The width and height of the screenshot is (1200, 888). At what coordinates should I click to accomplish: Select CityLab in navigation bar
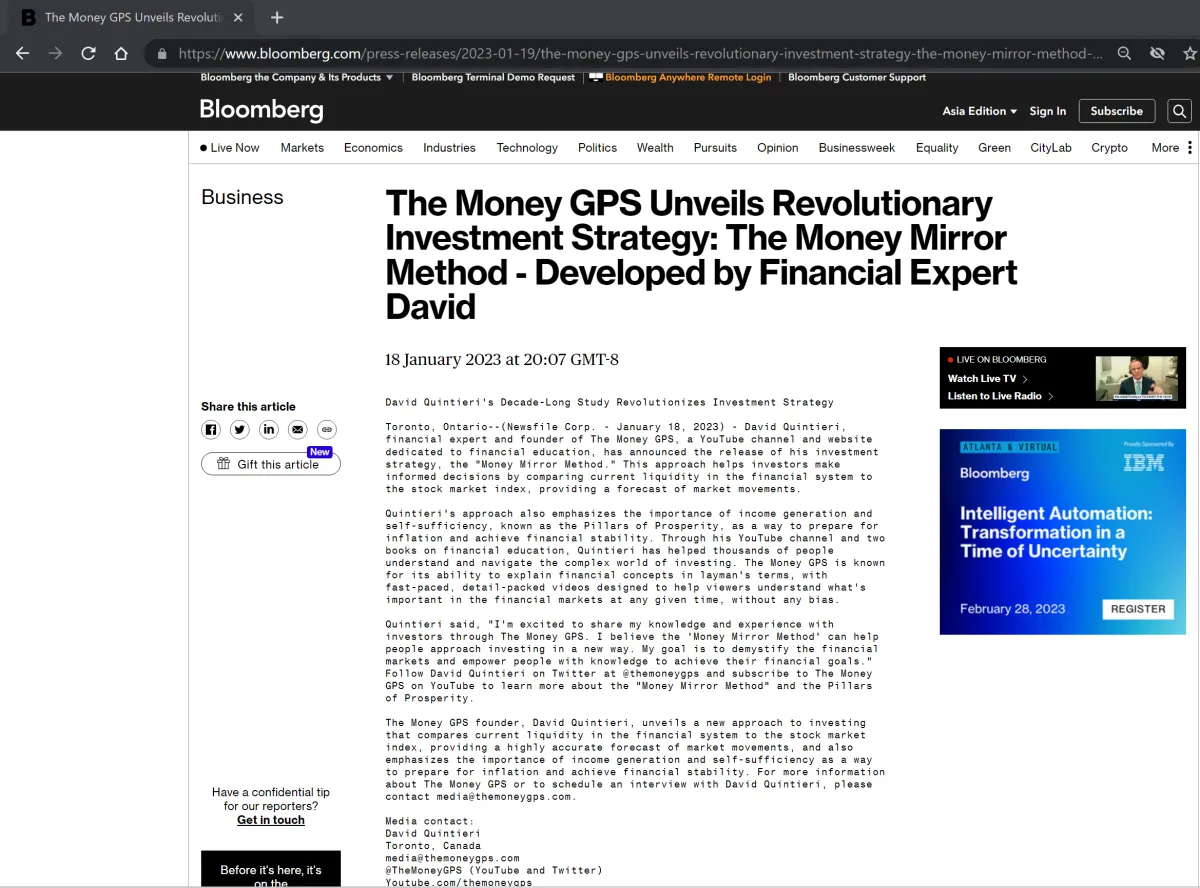pos(1051,148)
